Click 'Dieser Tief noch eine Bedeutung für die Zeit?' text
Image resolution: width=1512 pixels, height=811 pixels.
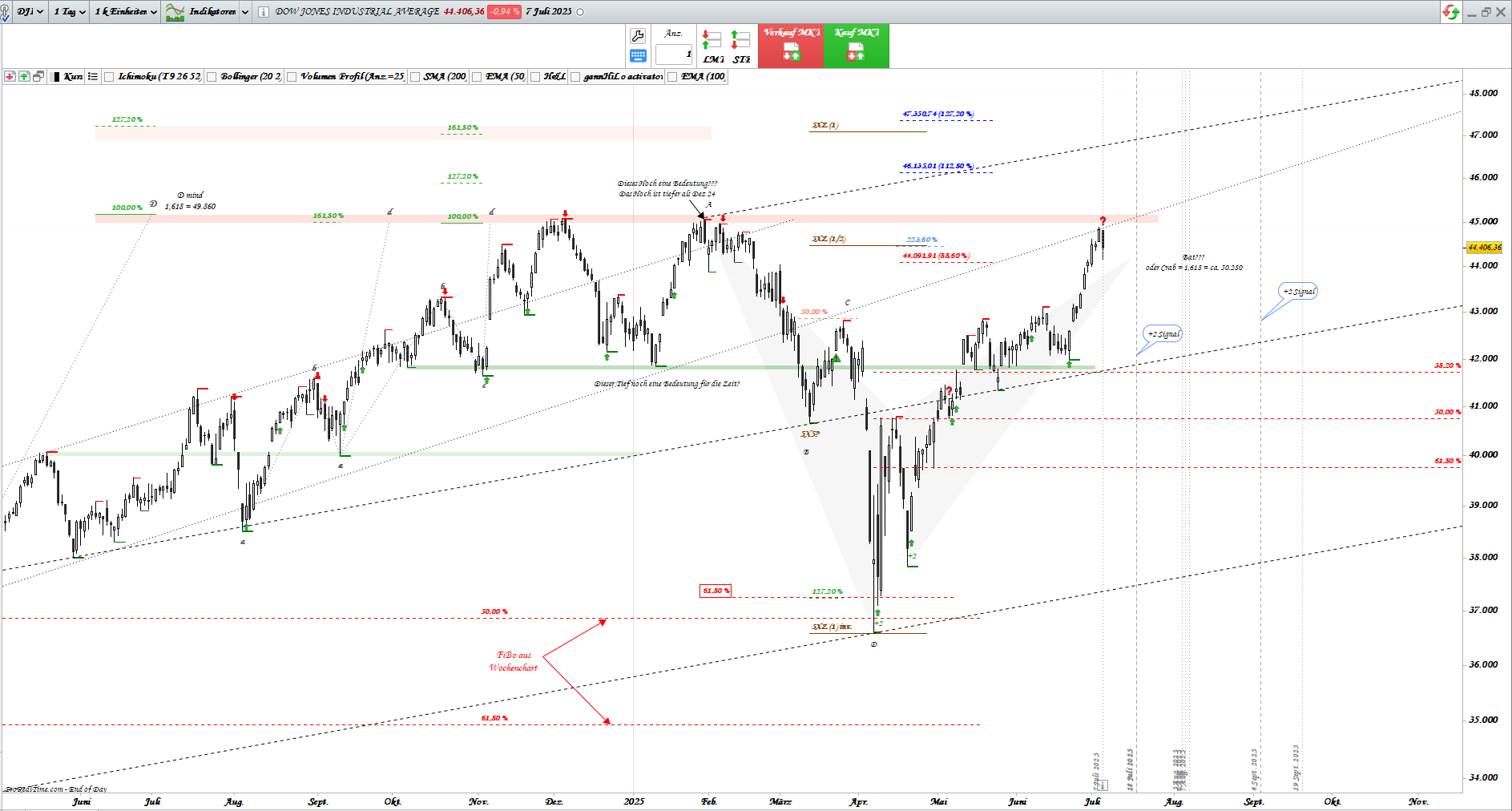pos(667,384)
